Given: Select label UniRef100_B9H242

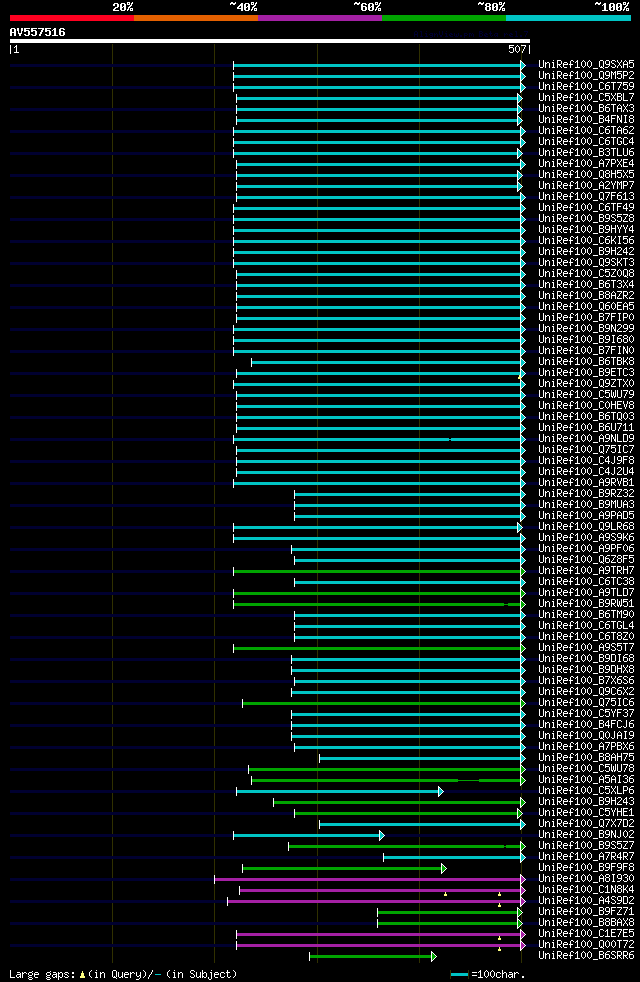Looking at the screenshot, I should 586,252.
